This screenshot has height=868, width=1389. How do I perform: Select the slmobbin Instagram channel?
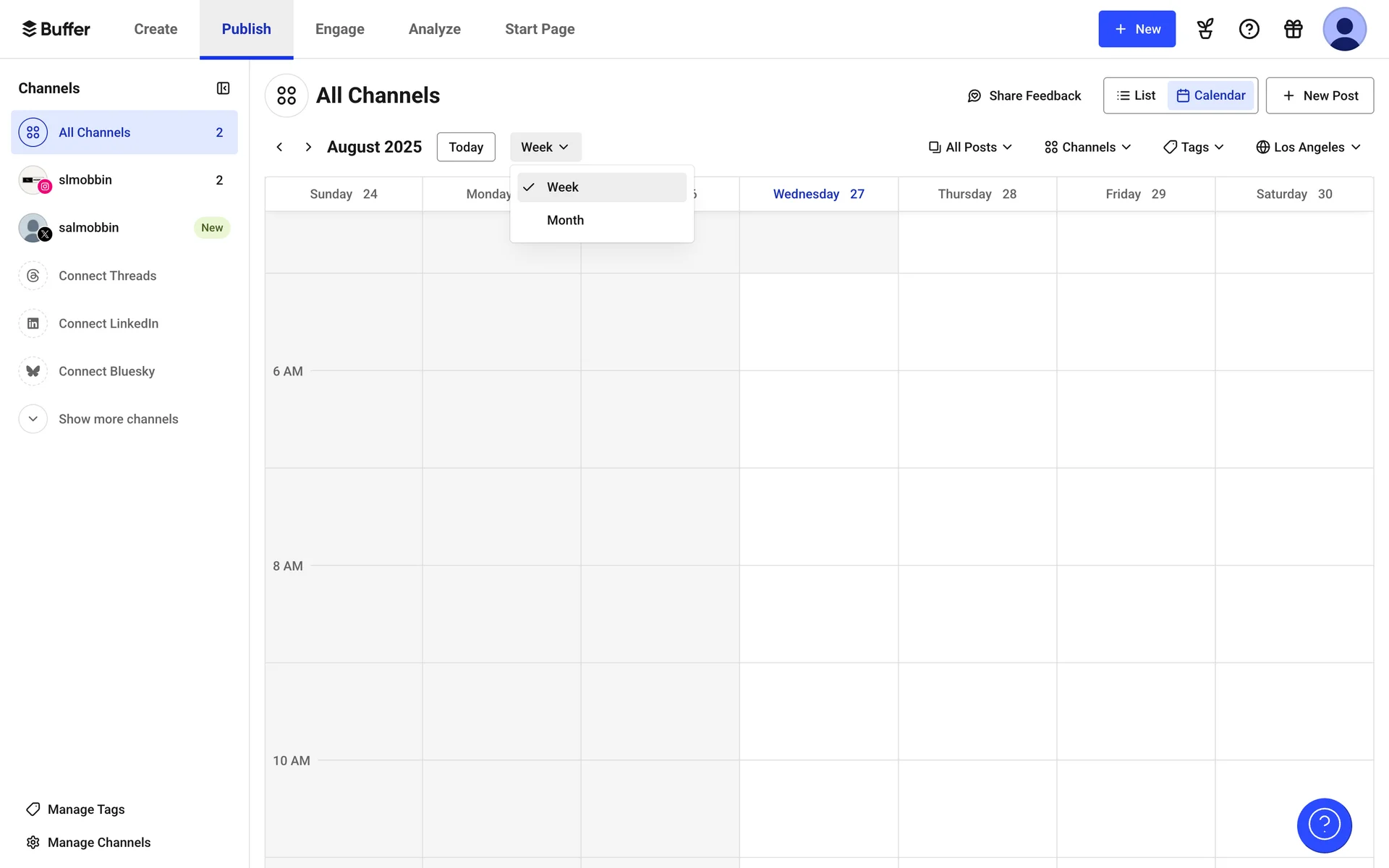pos(85,179)
